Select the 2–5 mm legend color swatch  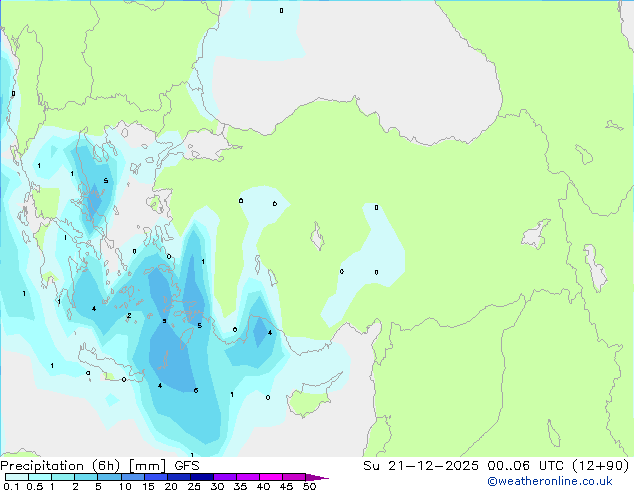pyautogui.click(x=86, y=477)
